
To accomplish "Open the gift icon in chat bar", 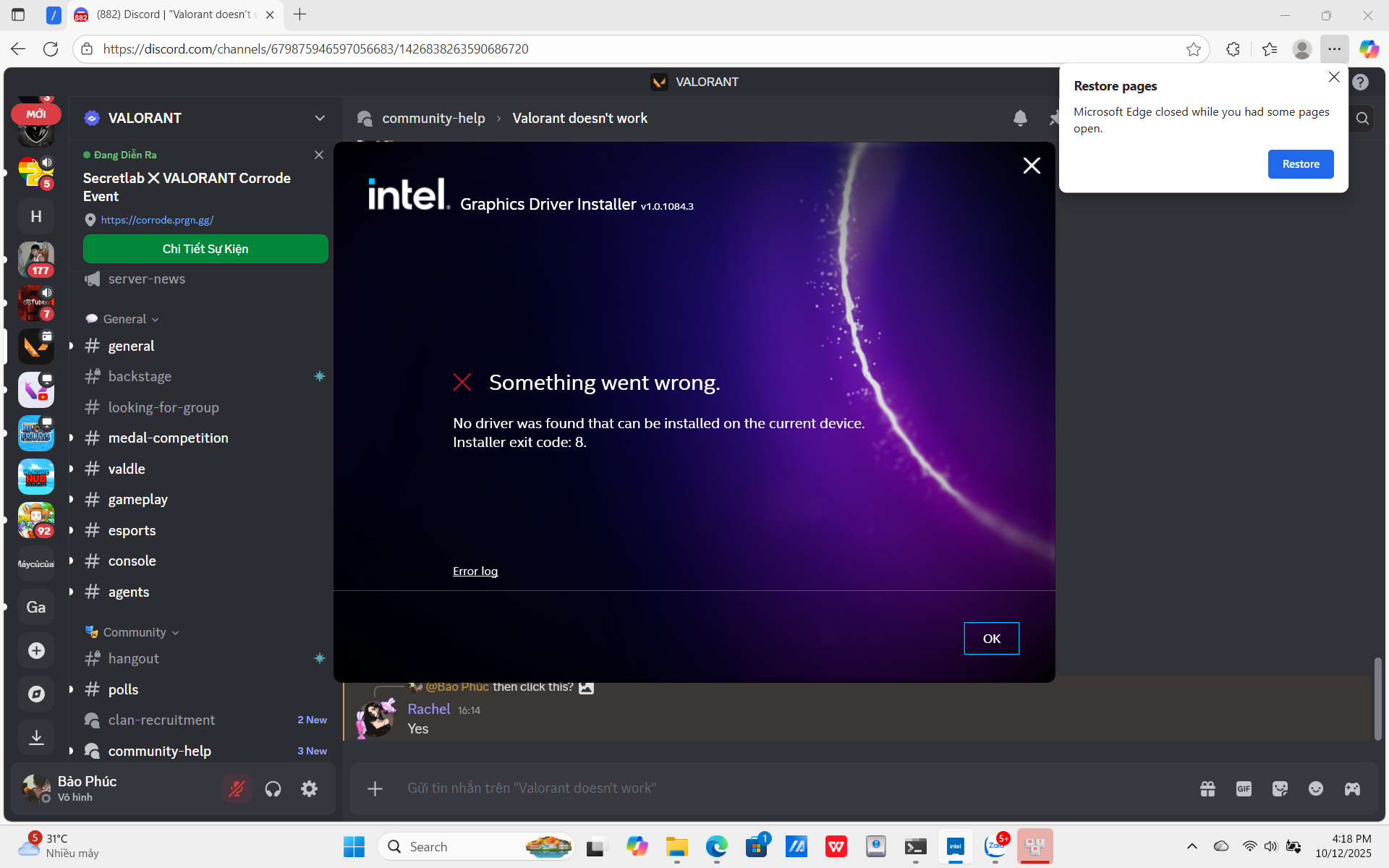I will click(1207, 788).
